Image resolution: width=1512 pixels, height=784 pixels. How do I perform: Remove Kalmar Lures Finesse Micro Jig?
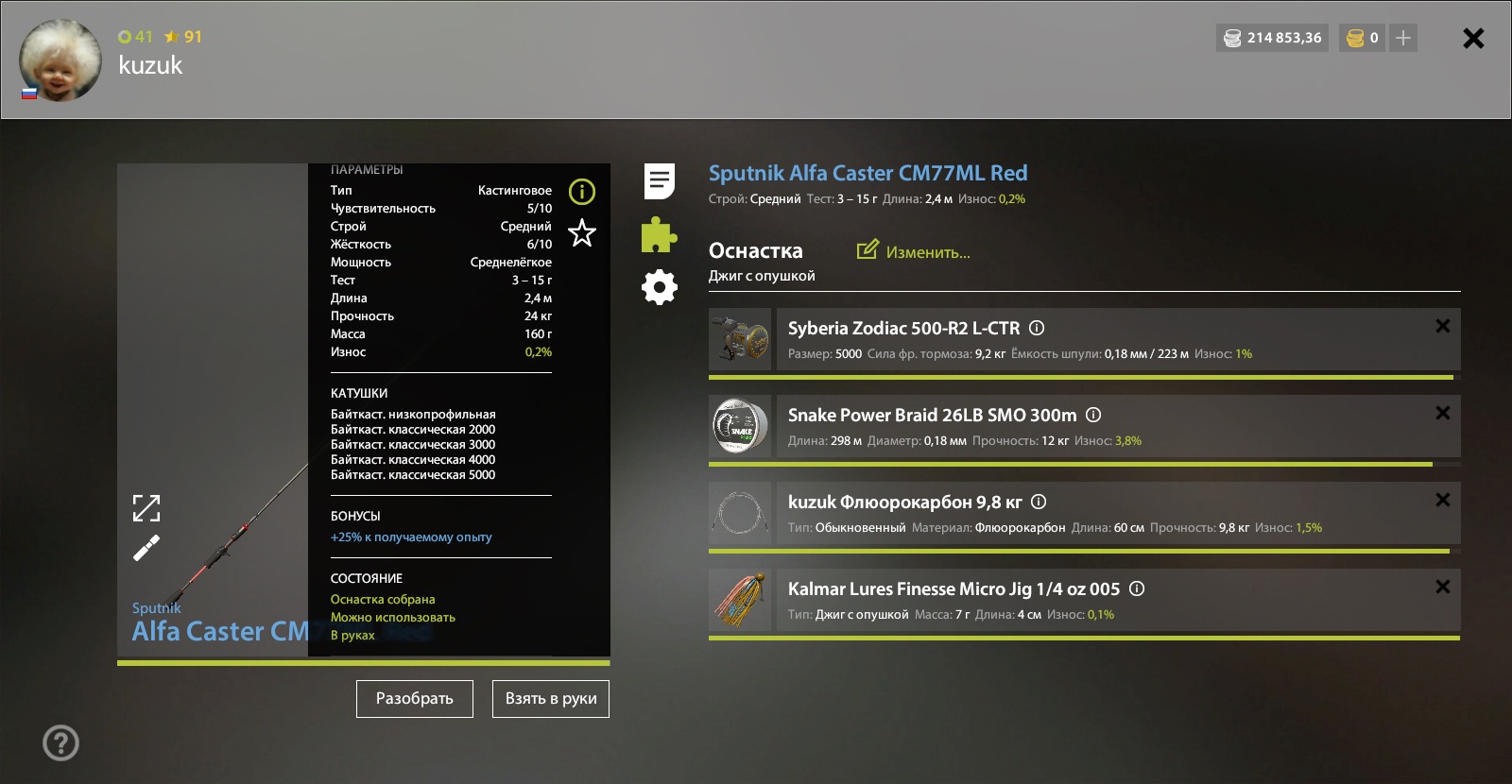click(1443, 587)
